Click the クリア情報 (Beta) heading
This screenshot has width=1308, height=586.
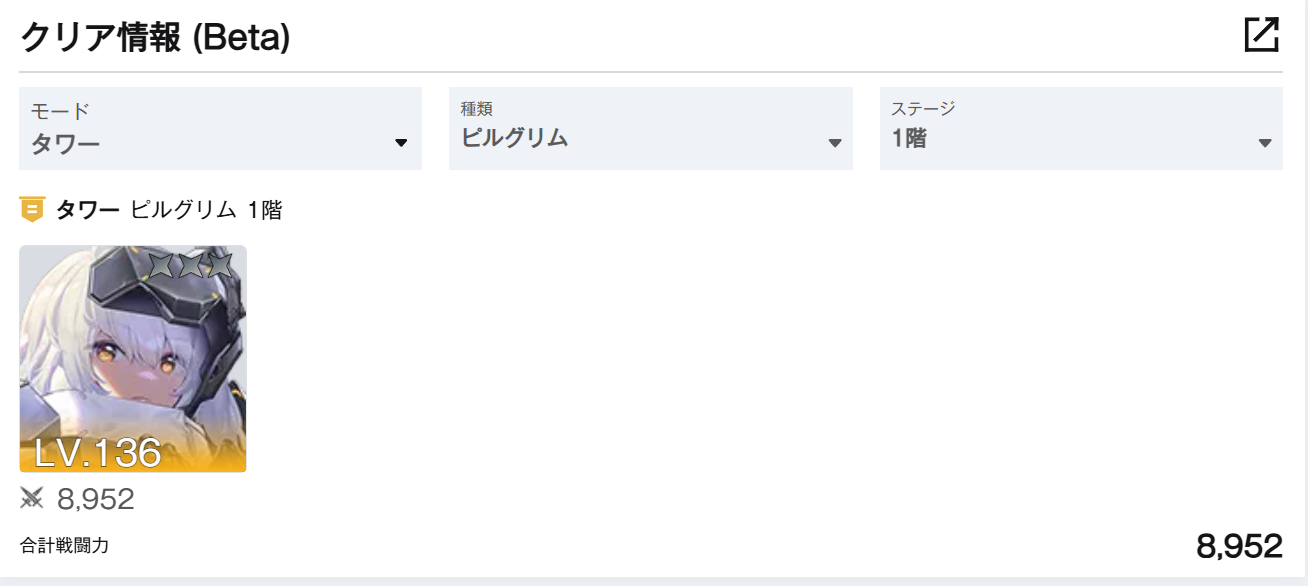[x=155, y=38]
